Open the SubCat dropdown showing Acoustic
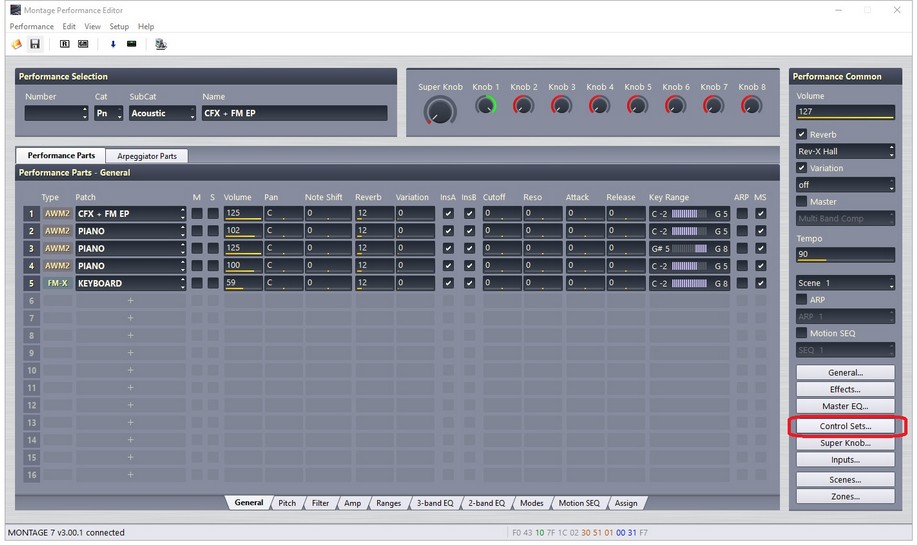917x545 pixels. point(162,113)
